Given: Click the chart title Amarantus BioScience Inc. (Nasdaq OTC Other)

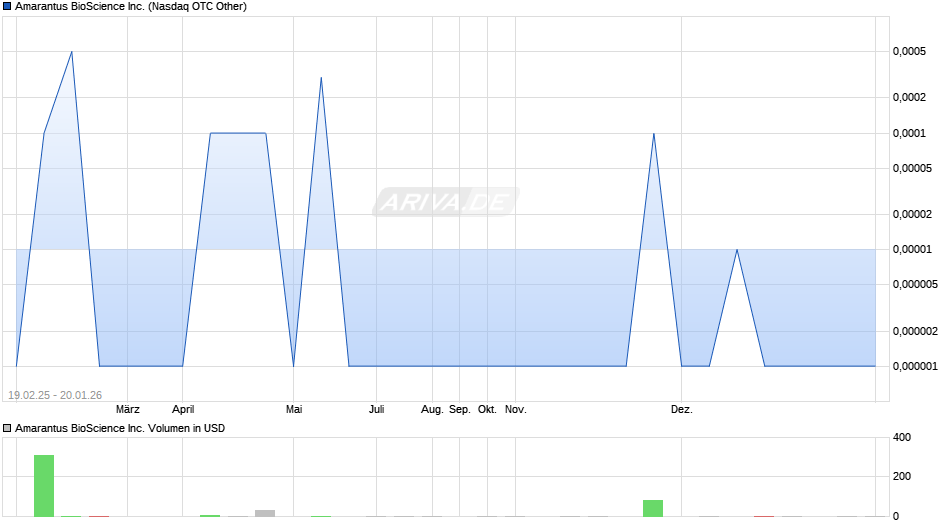Looking at the screenshot, I should tap(131, 7).
